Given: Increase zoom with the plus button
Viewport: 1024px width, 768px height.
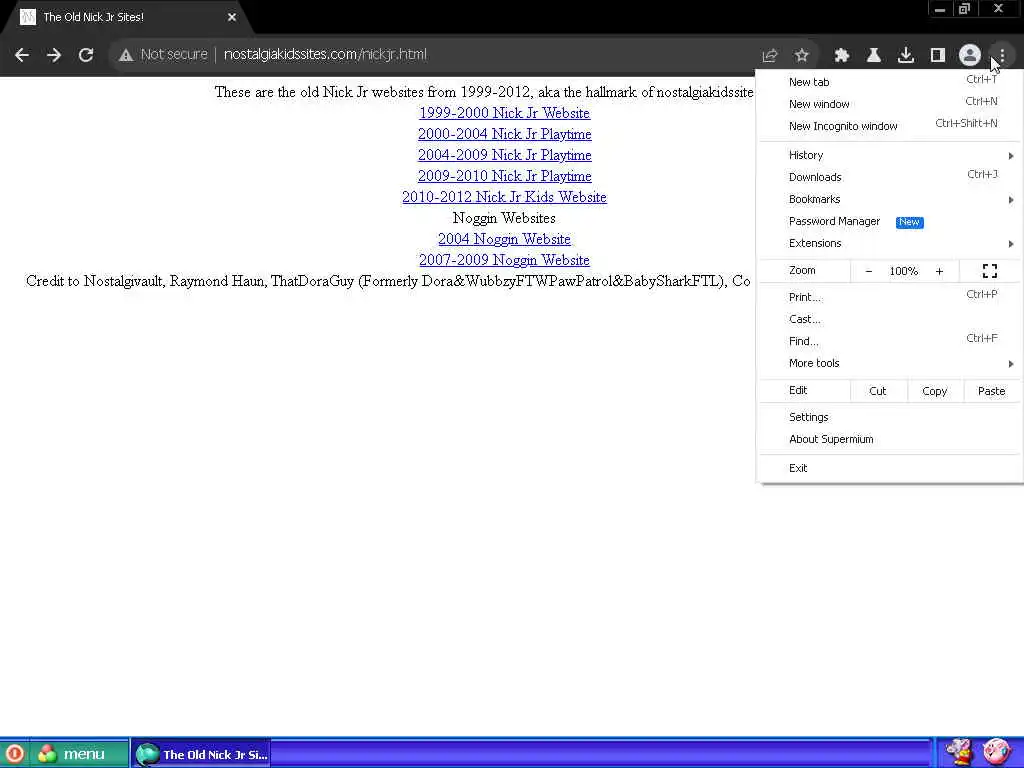Looking at the screenshot, I should 939,271.
